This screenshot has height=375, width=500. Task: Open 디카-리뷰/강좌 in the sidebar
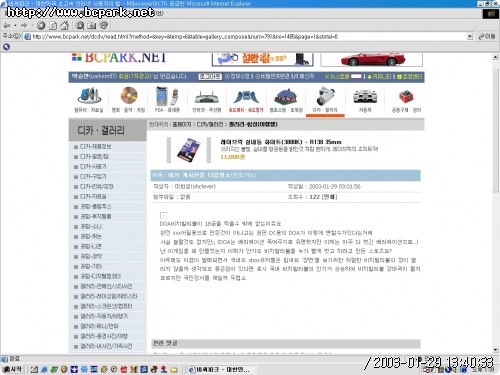(97, 187)
